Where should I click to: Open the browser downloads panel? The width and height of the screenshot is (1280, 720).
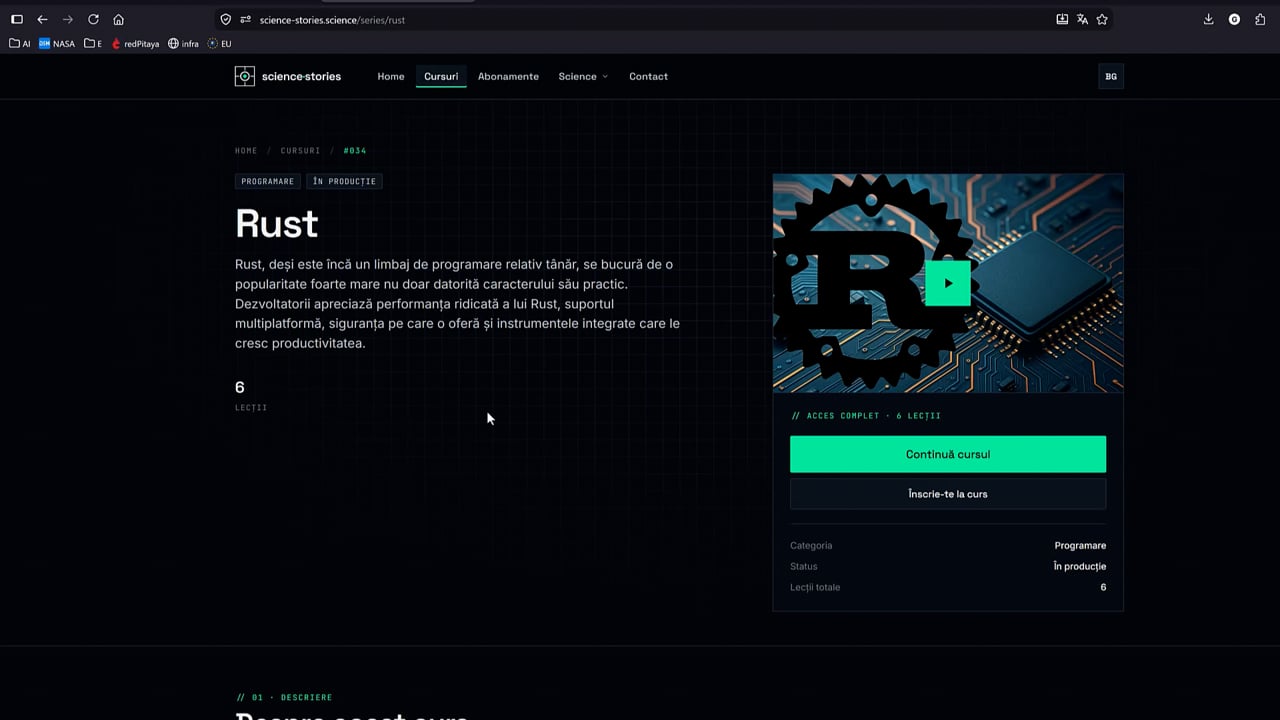pyautogui.click(x=1208, y=19)
